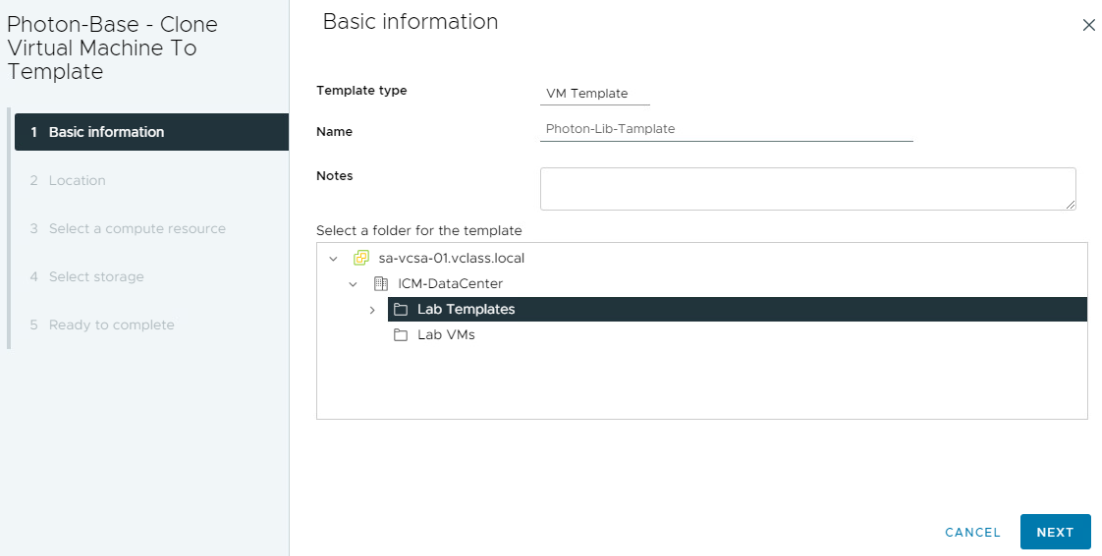Click the NEXT button
The height and width of the screenshot is (556, 1102).
(1055, 532)
